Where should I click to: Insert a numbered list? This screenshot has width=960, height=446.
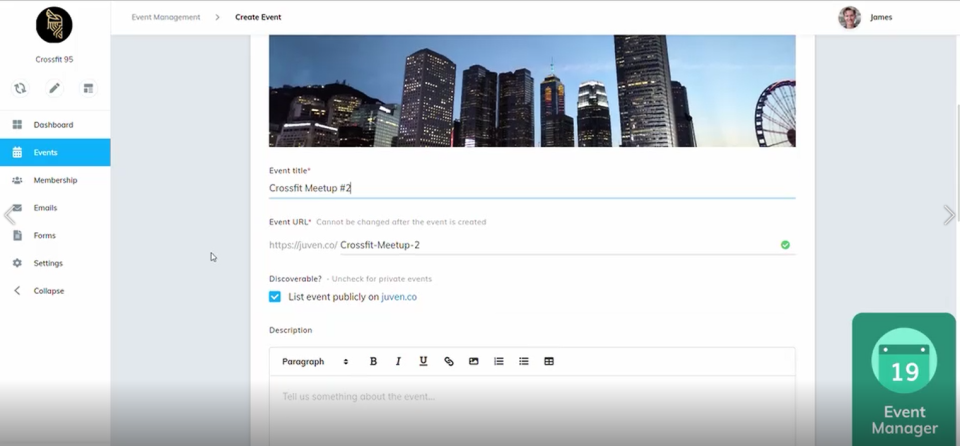click(499, 361)
